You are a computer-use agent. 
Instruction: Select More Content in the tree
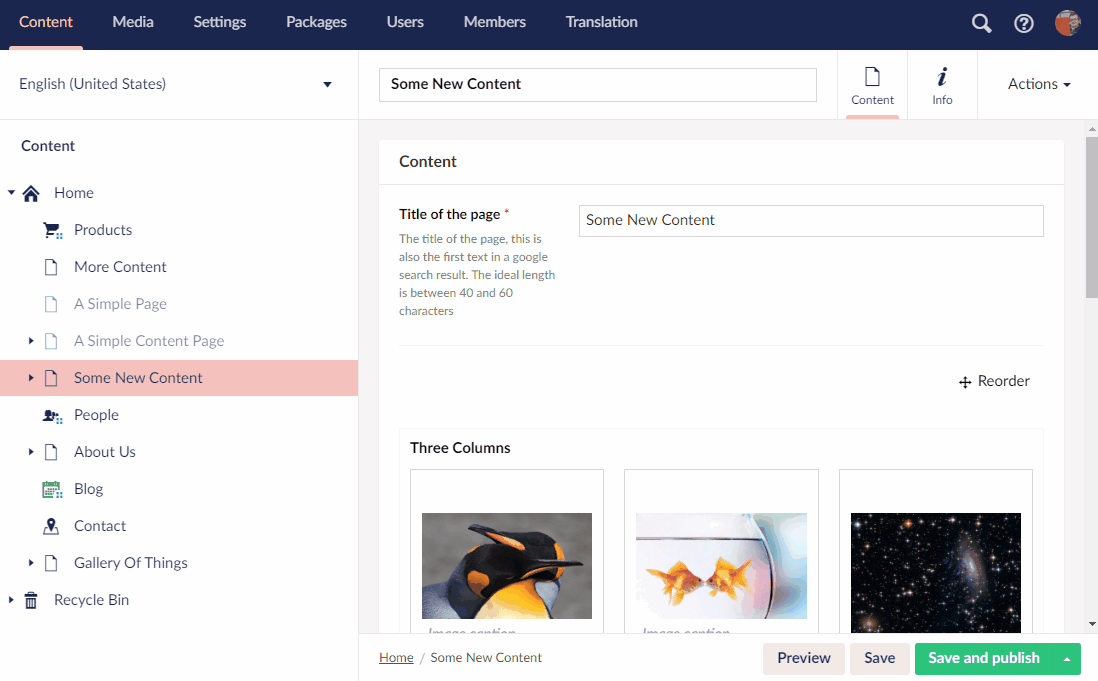coord(120,267)
